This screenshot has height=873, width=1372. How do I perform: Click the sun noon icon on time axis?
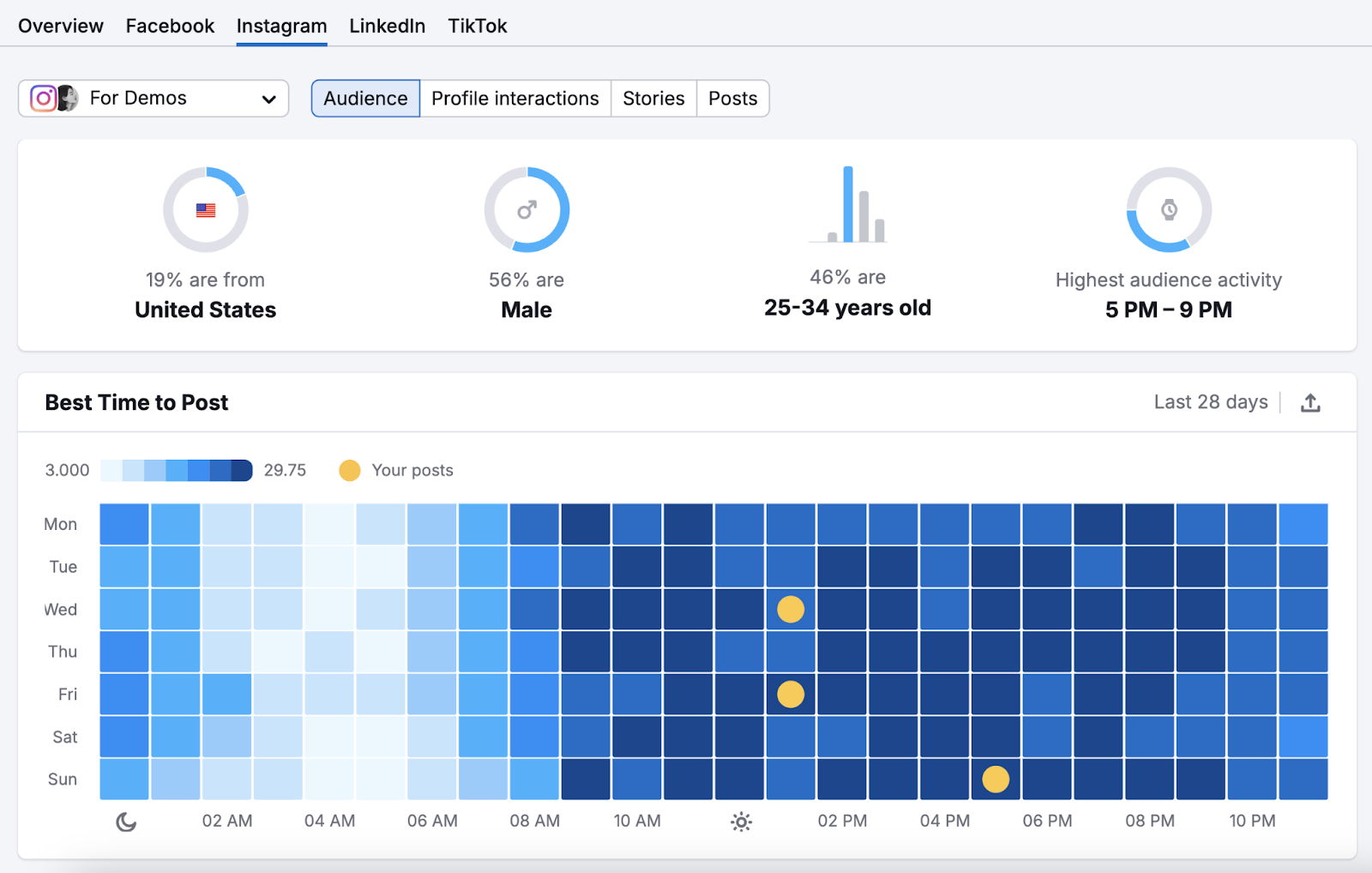pyautogui.click(x=742, y=822)
